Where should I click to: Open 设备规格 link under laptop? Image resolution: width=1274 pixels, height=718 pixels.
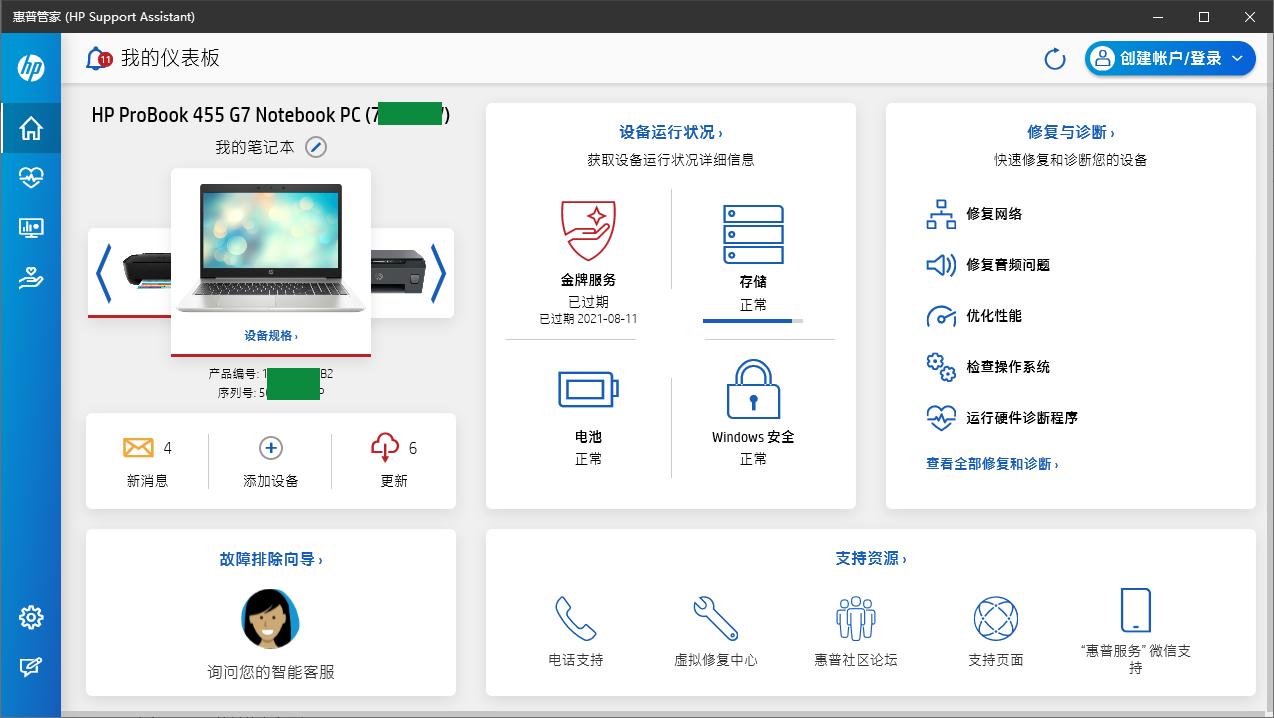[271, 336]
